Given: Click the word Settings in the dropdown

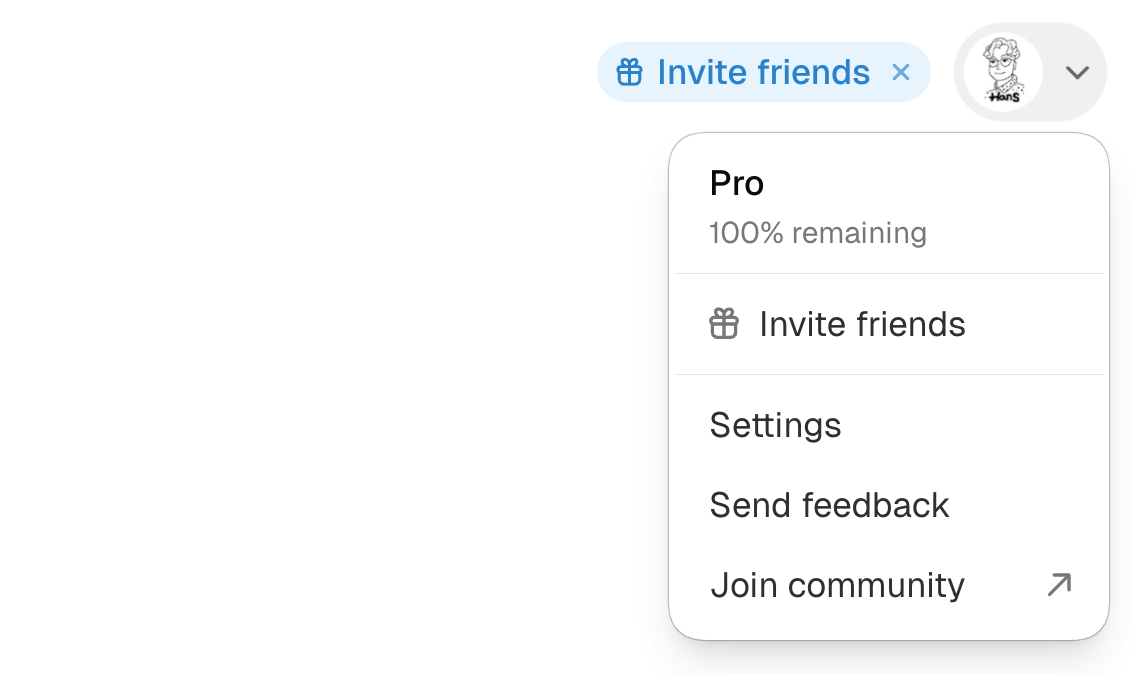Looking at the screenshot, I should click(775, 426).
